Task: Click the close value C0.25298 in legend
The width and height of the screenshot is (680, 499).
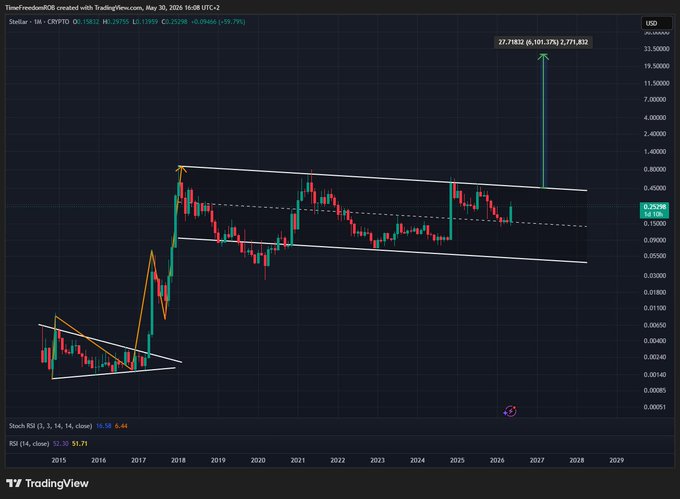Action: (x=174, y=22)
